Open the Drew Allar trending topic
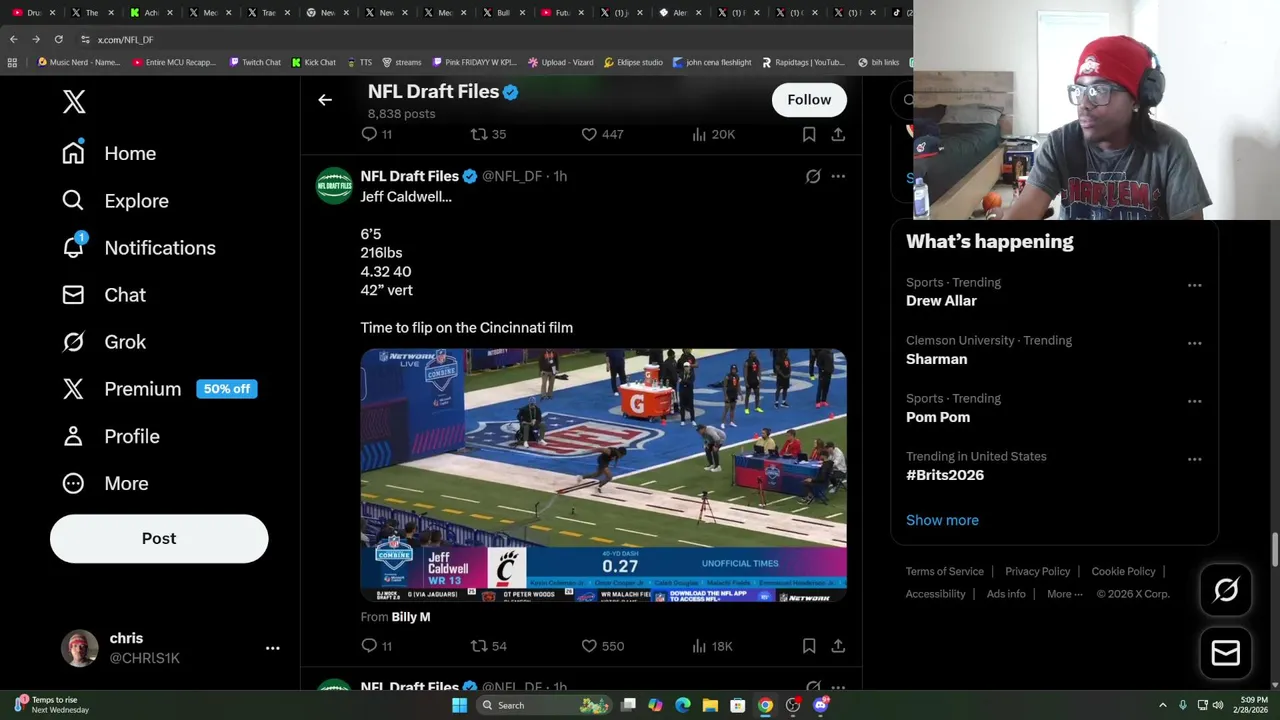 point(941,301)
